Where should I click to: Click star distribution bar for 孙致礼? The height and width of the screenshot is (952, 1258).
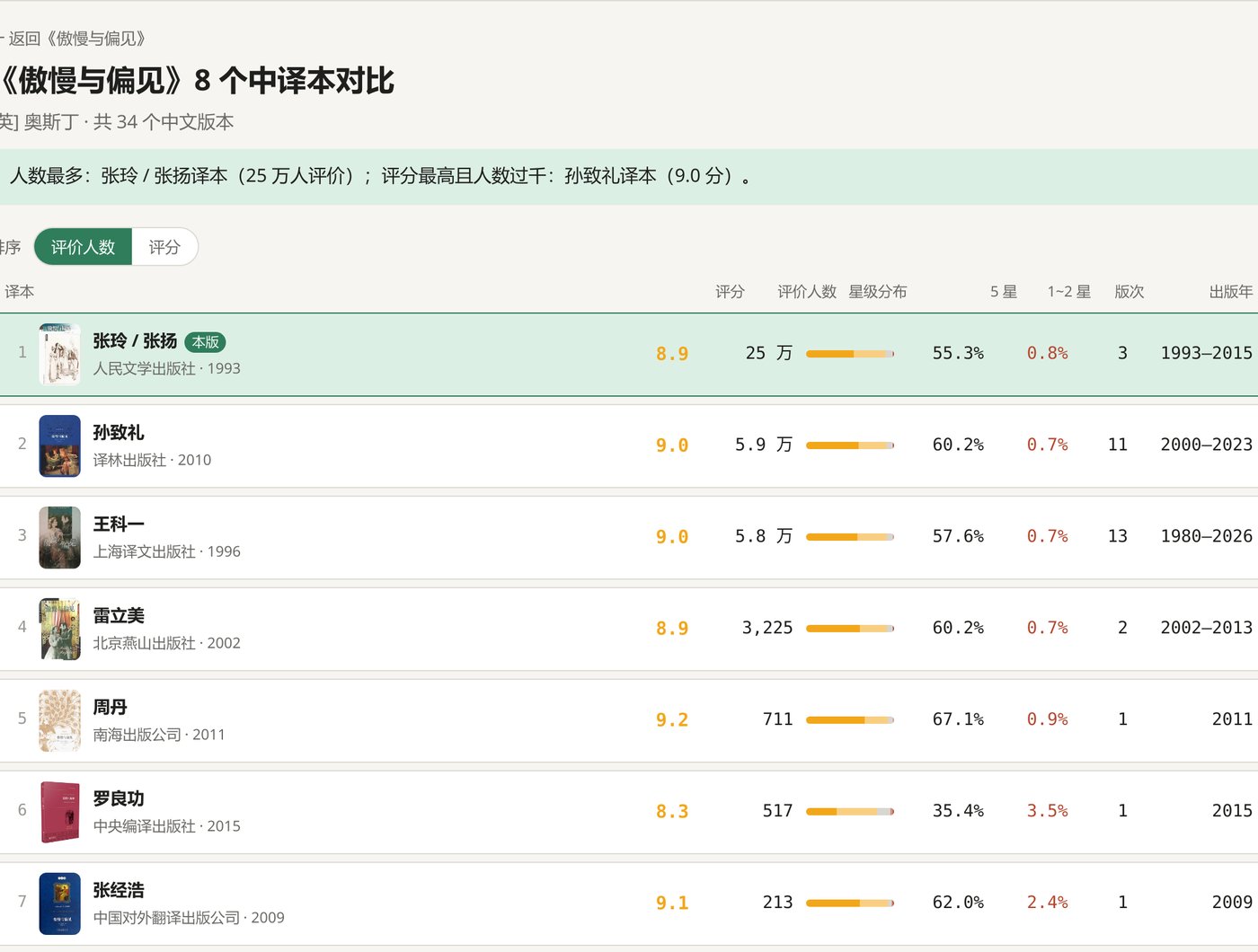click(850, 445)
